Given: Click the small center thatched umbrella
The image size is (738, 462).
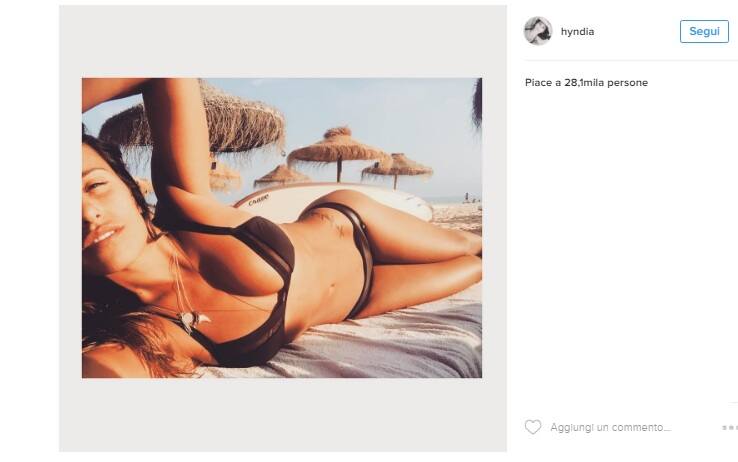Looking at the screenshot, I should point(282,176).
